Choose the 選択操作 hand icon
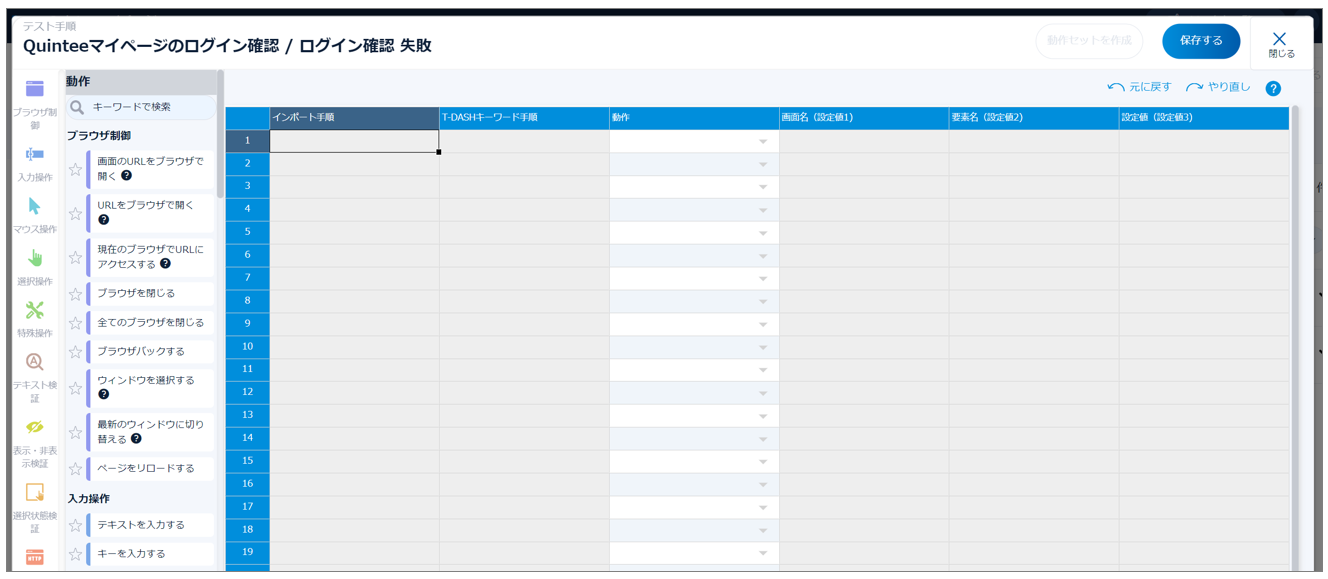This screenshot has width=1328, height=579. pos(35,258)
